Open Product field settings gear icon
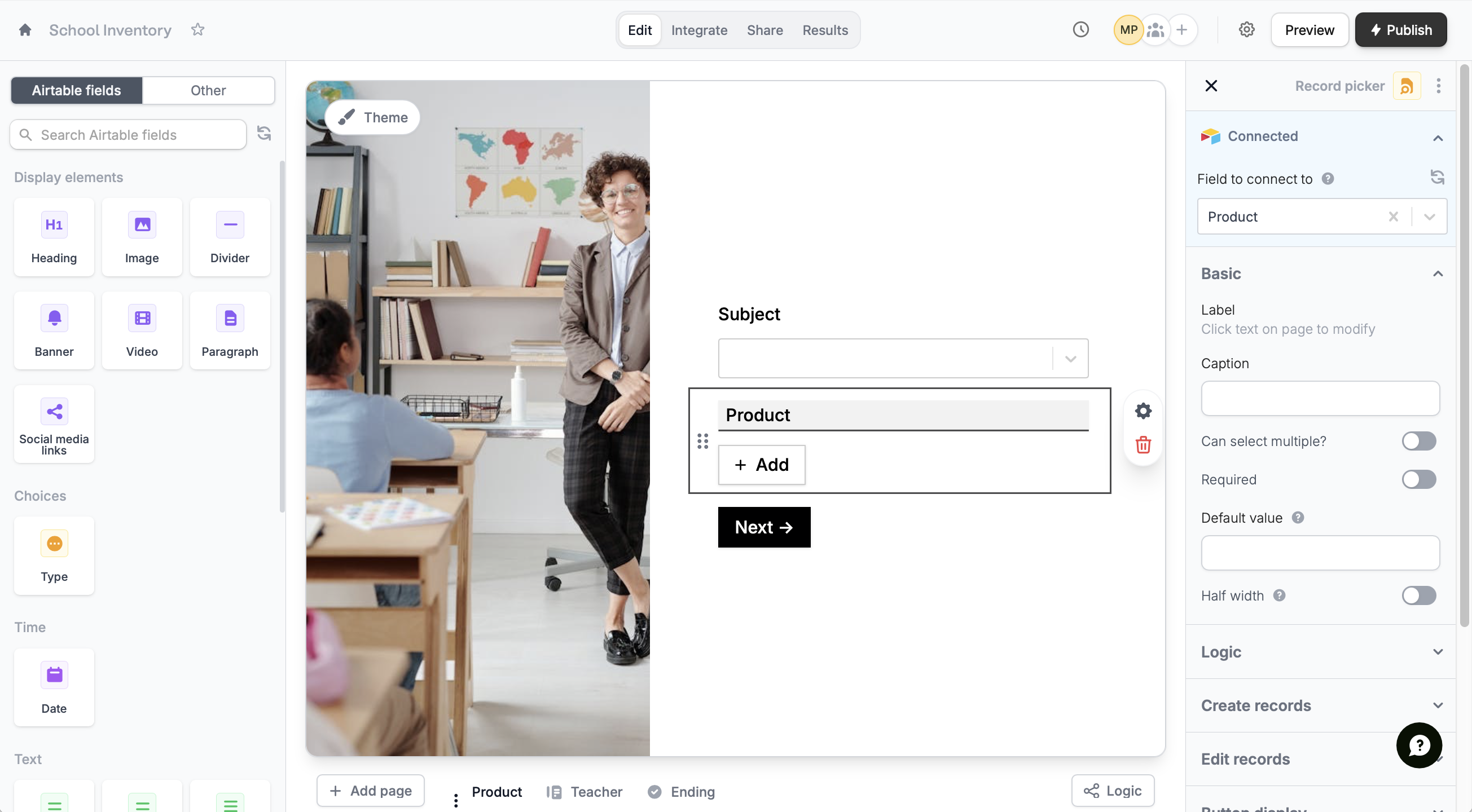 click(1143, 411)
